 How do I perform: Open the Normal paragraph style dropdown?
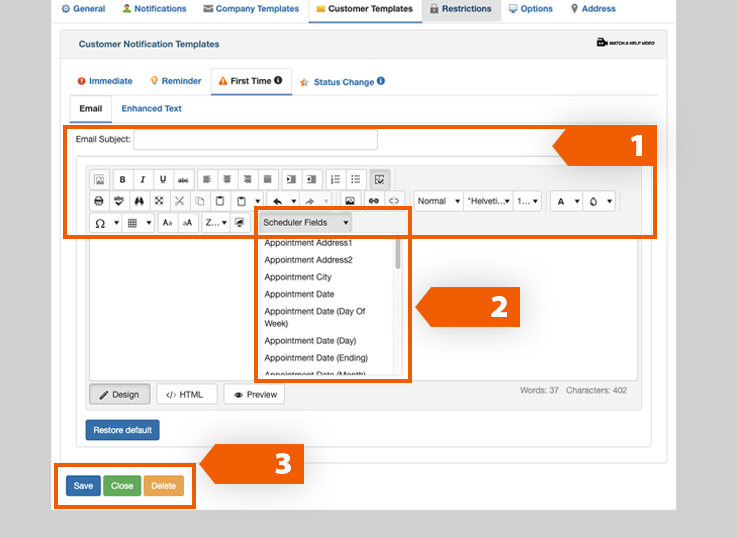pos(438,201)
